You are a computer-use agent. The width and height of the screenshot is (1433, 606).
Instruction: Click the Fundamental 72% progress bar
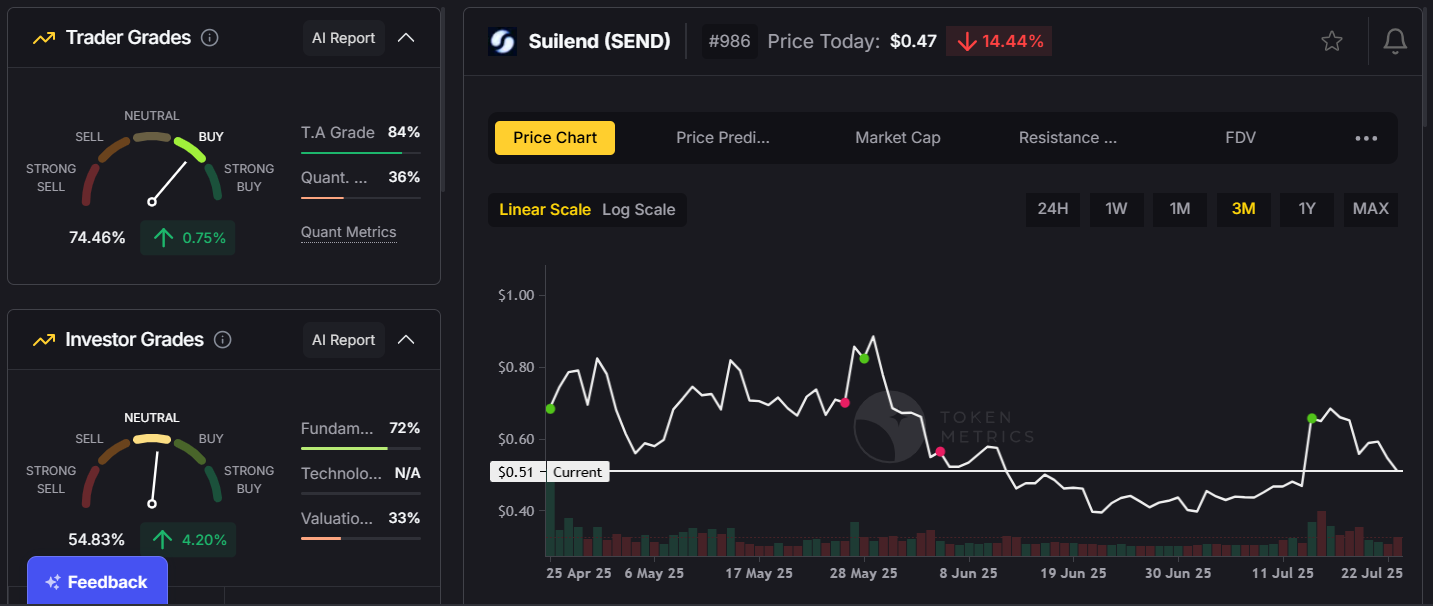pos(361,449)
